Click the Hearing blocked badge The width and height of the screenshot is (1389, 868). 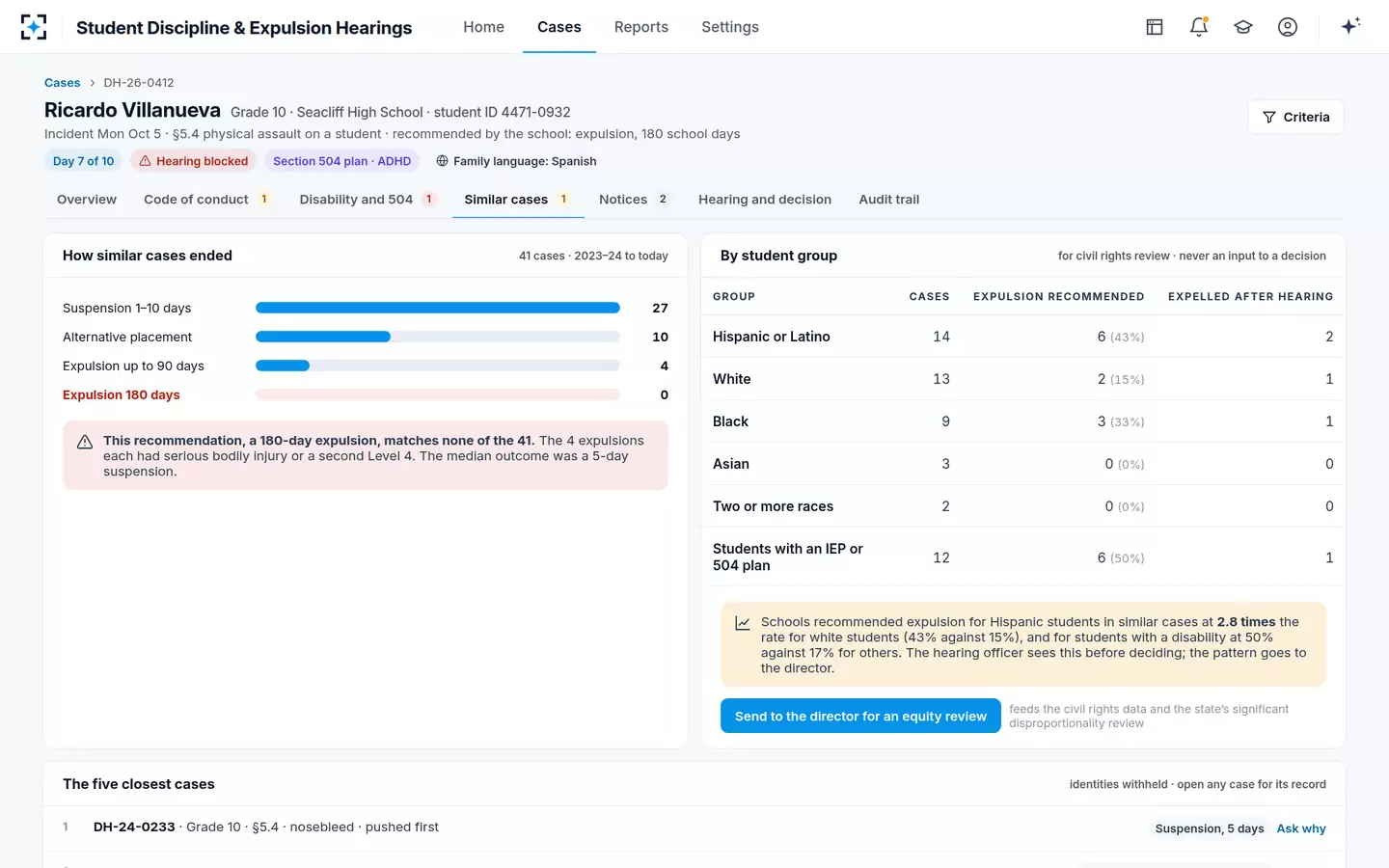(x=193, y=161)
